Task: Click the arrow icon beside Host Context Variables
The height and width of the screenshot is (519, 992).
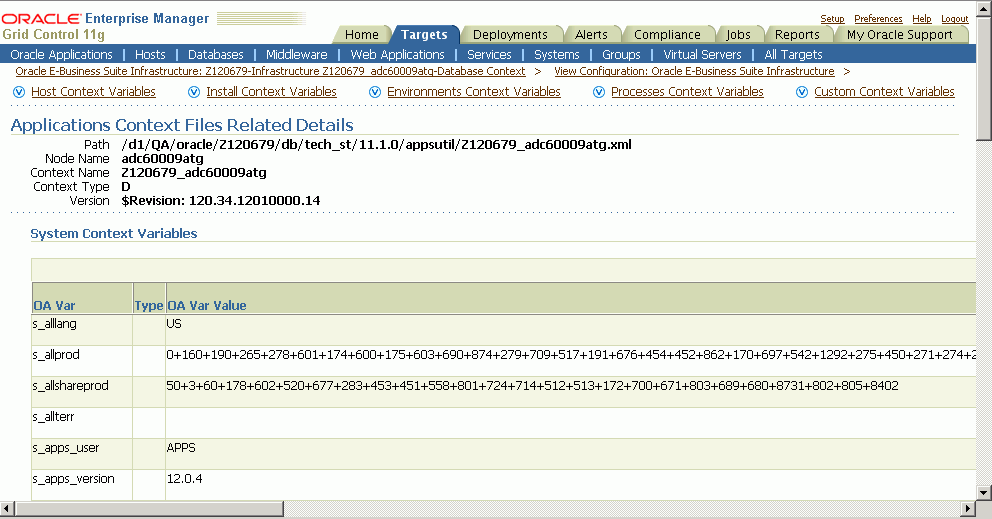Action: [19, 92]
